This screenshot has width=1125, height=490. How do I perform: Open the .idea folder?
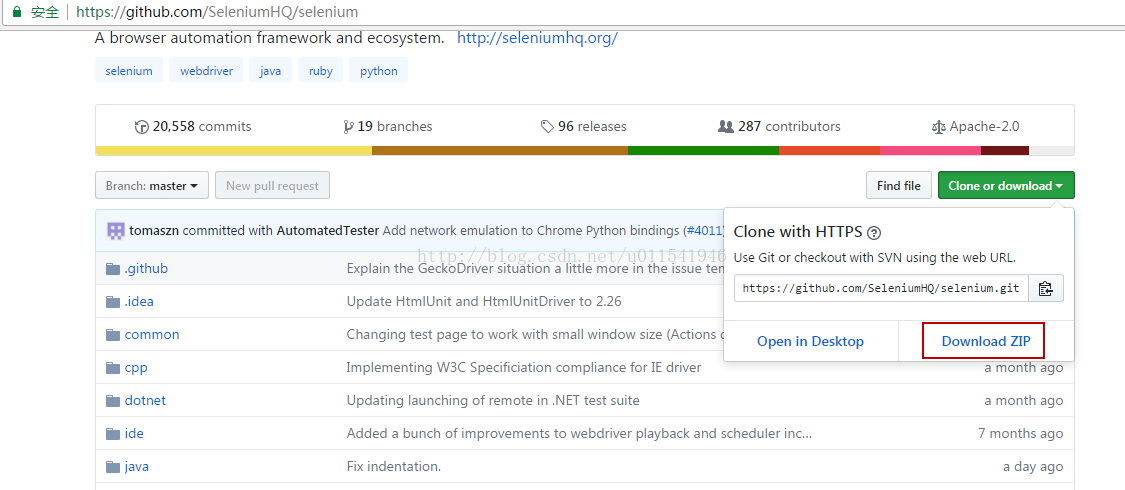coord(139,302)
